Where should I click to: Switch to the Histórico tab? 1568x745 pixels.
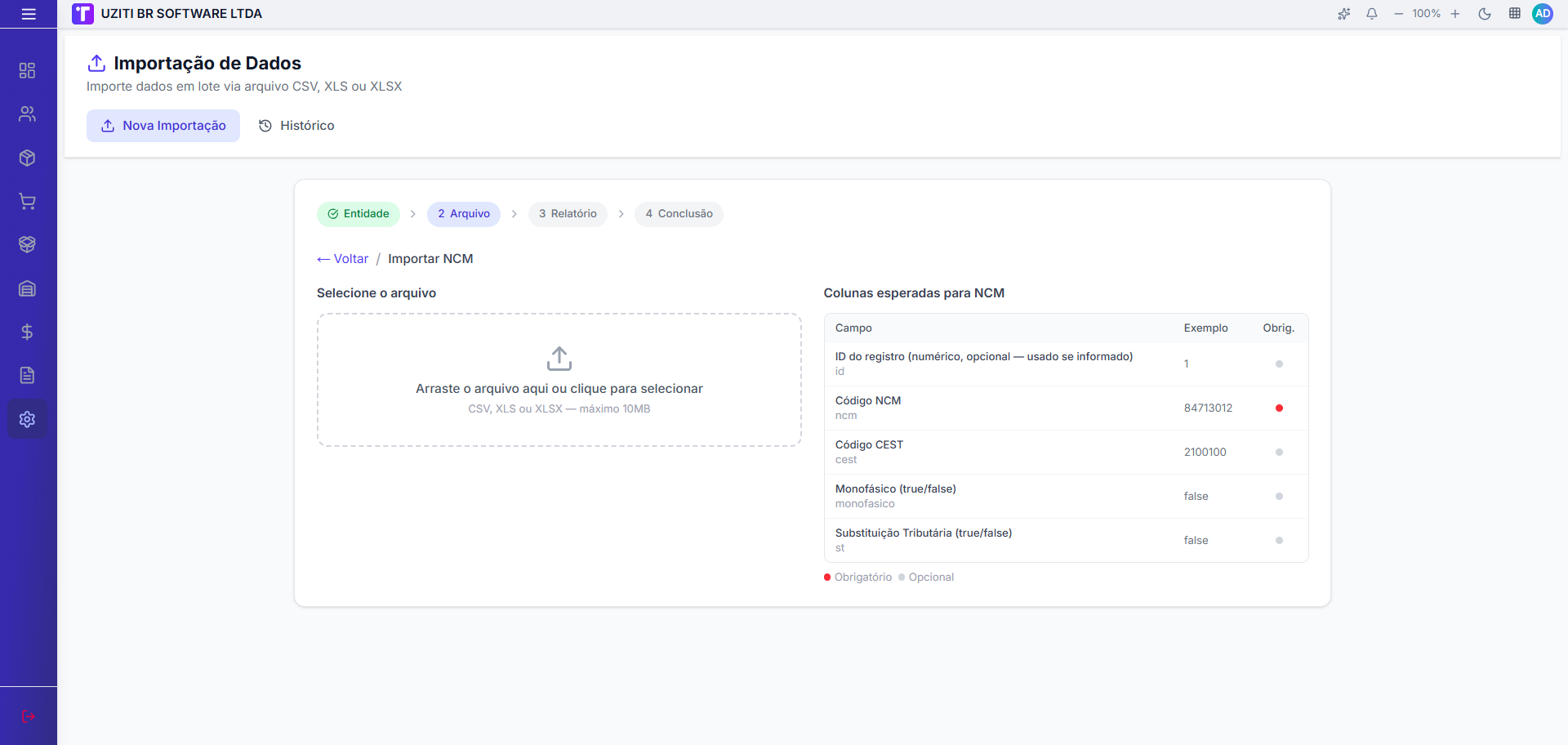296,126
